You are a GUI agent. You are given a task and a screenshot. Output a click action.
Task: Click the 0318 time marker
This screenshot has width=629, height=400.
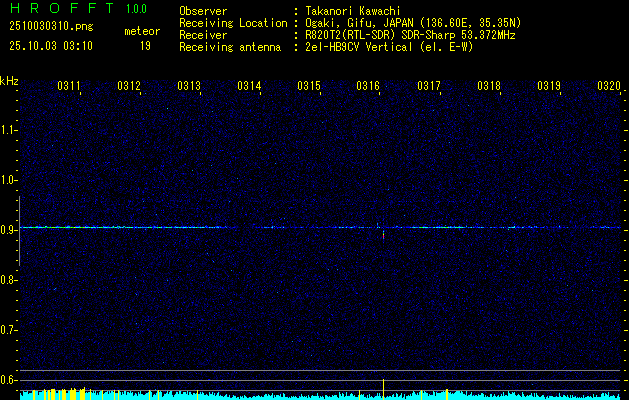click(489, 86)
